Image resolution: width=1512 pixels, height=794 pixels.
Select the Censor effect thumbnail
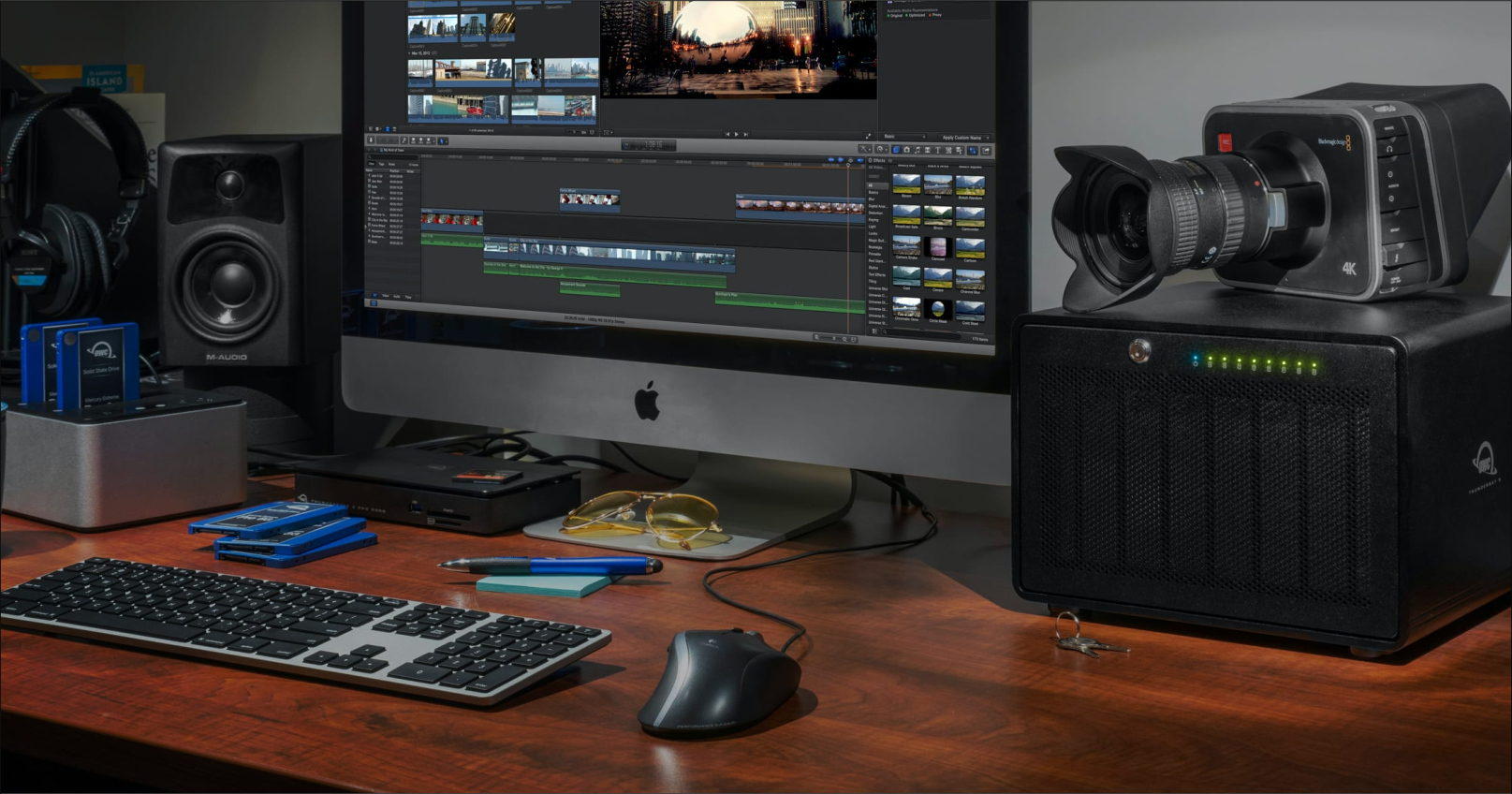(x=938, y=279)
